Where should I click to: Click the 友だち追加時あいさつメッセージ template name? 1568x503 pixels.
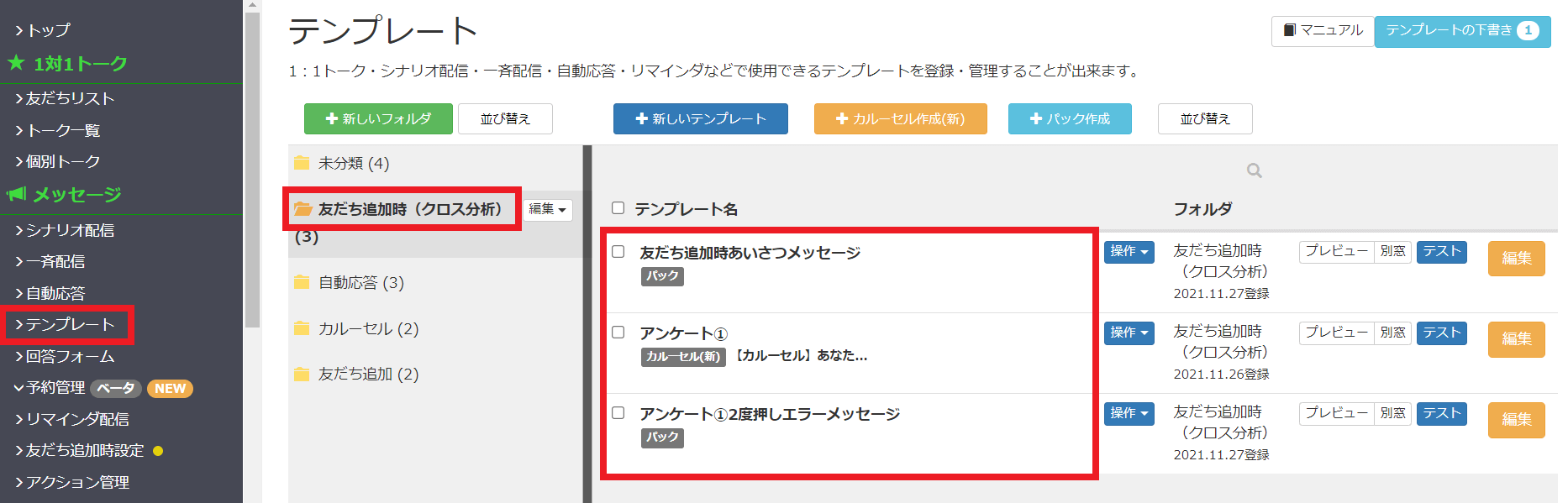[x=750, y=253]
